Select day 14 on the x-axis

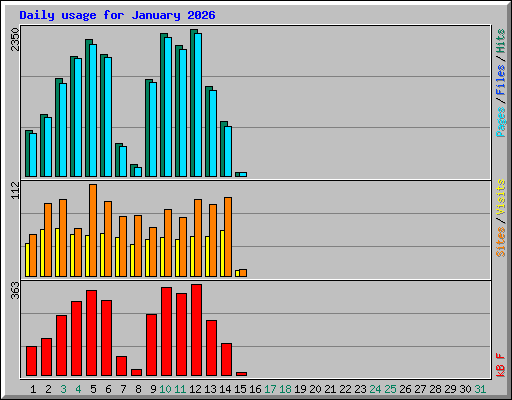coord(225,389)
